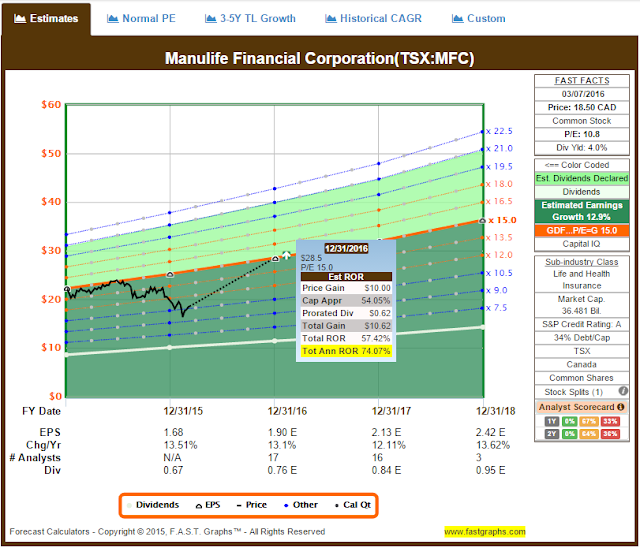640x548 pixels.
Task: Click the Manulife Financial Corporation chart title
Action: click(x=320, y=58)
